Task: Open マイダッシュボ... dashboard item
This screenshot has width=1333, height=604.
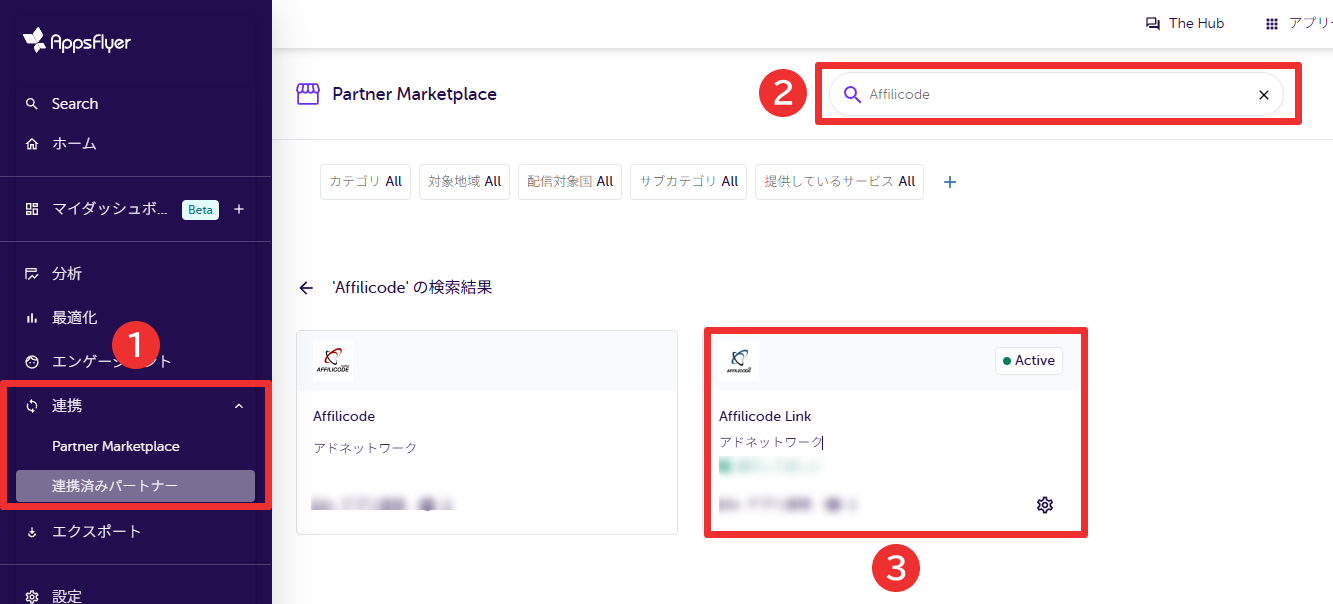Action: [x=110, y=210]
